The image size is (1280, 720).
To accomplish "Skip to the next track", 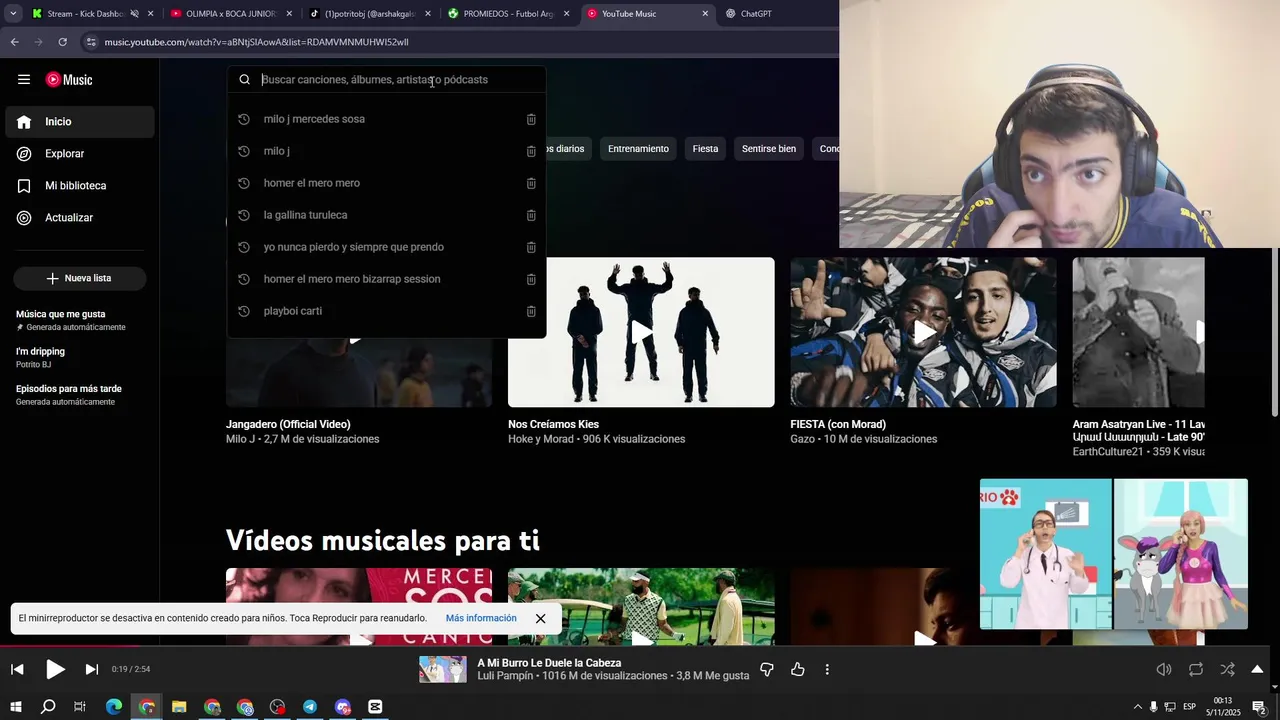I will click(92, 669).
